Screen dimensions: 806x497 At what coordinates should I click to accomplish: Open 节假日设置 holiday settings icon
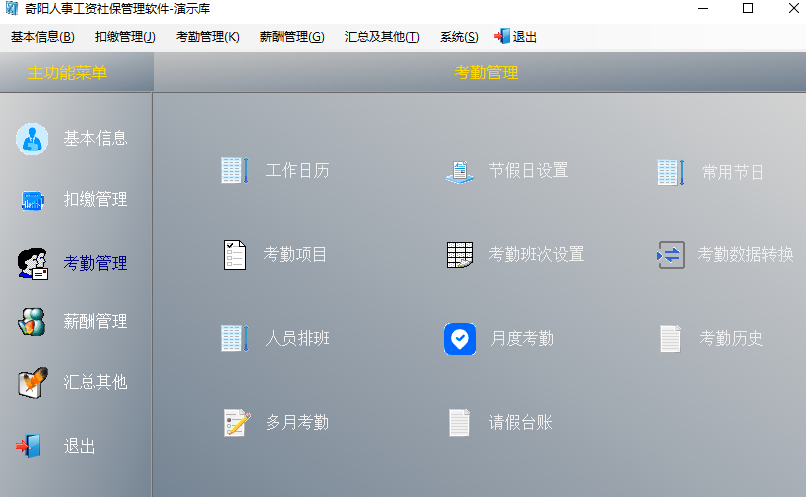point(459,171)
